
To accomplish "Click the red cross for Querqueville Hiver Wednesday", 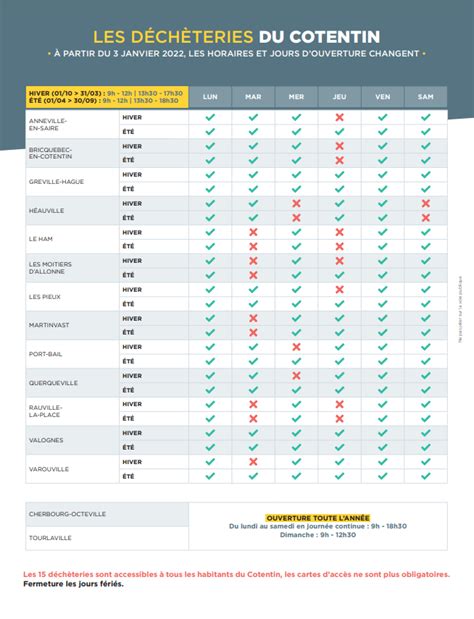I will [x=296, y=375].
